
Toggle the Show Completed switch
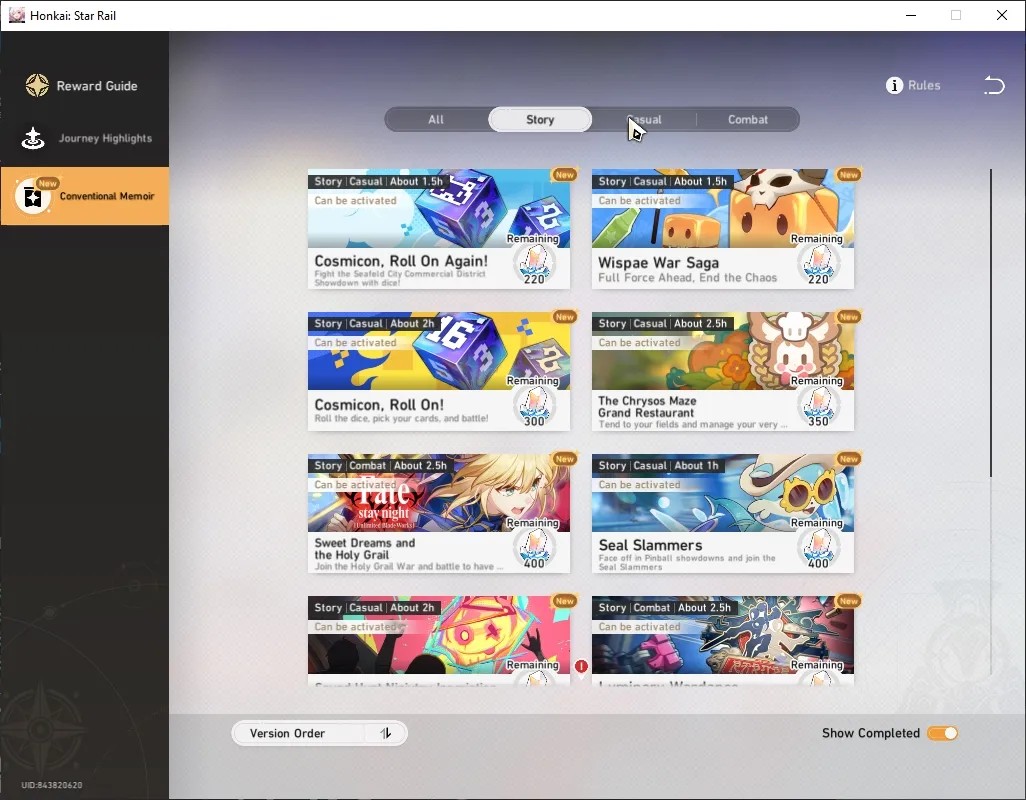(x=942, y=733)
